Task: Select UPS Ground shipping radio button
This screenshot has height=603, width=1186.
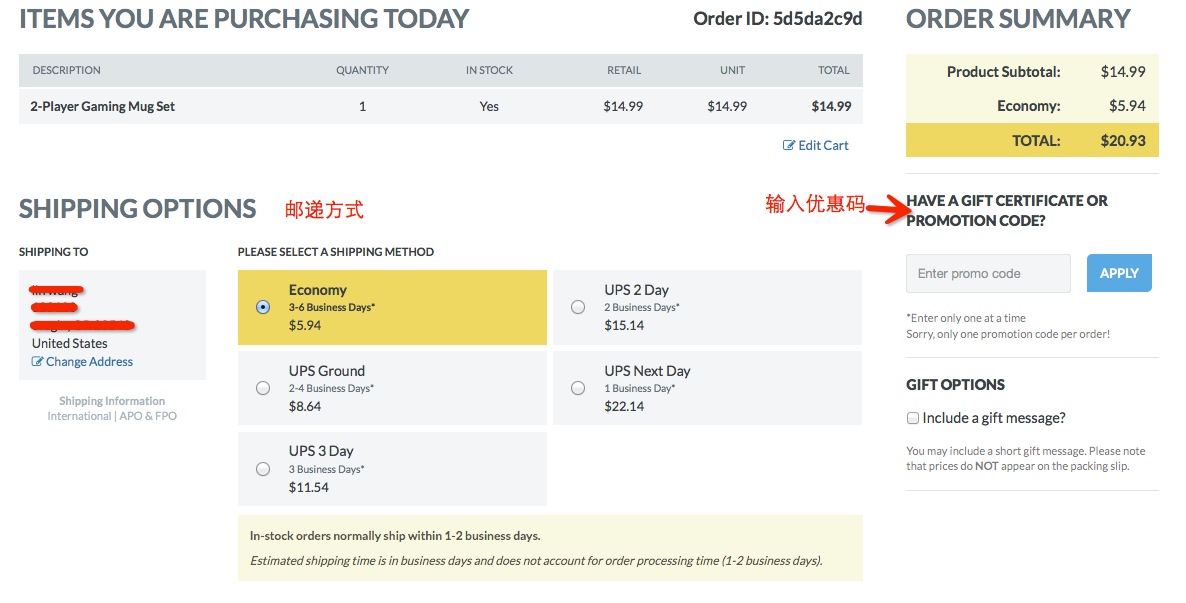Action: pyautogui.click(x=263, y=388)
